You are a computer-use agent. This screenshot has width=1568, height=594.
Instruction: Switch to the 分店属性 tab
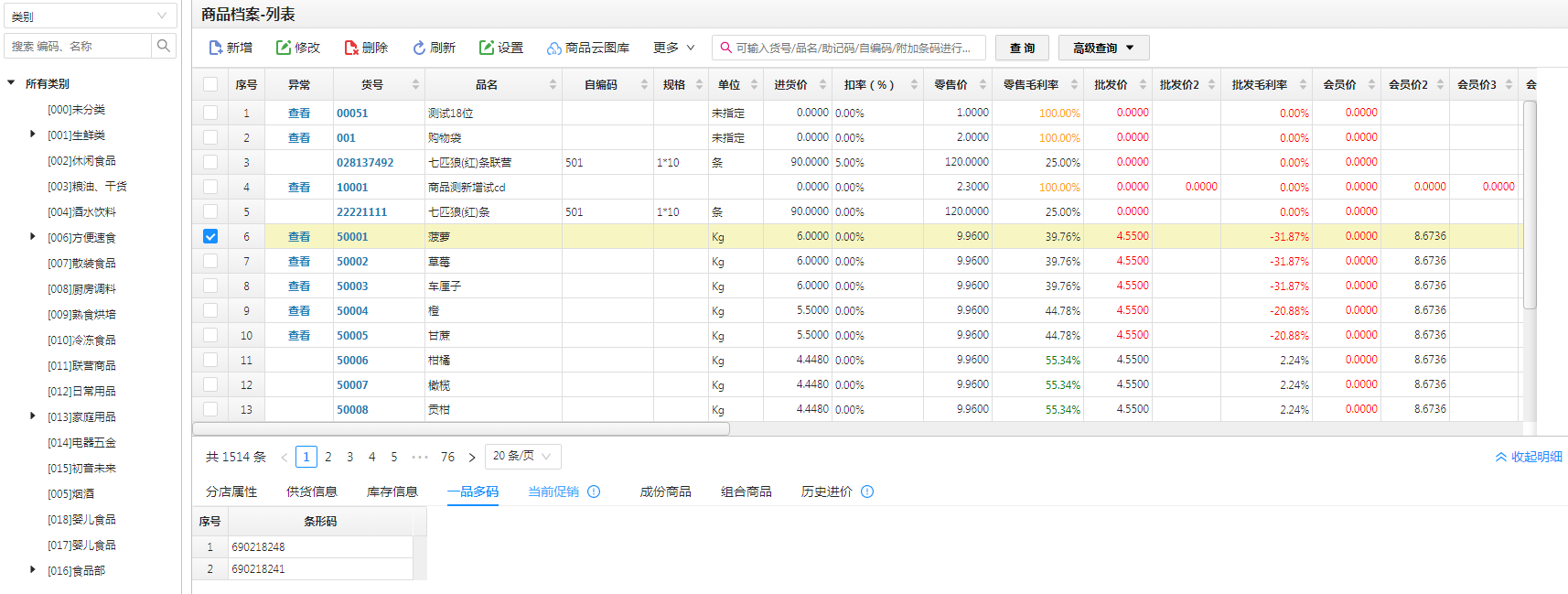231,491
